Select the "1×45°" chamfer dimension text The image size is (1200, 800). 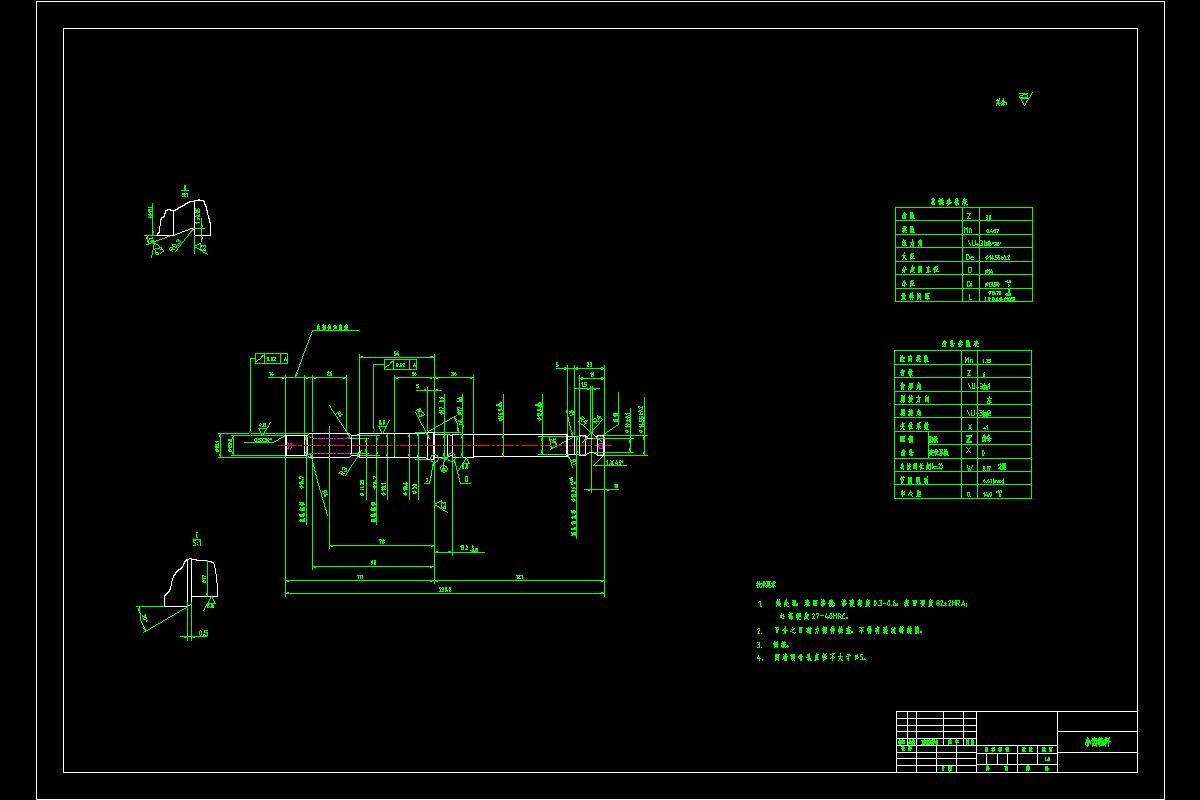615,464
